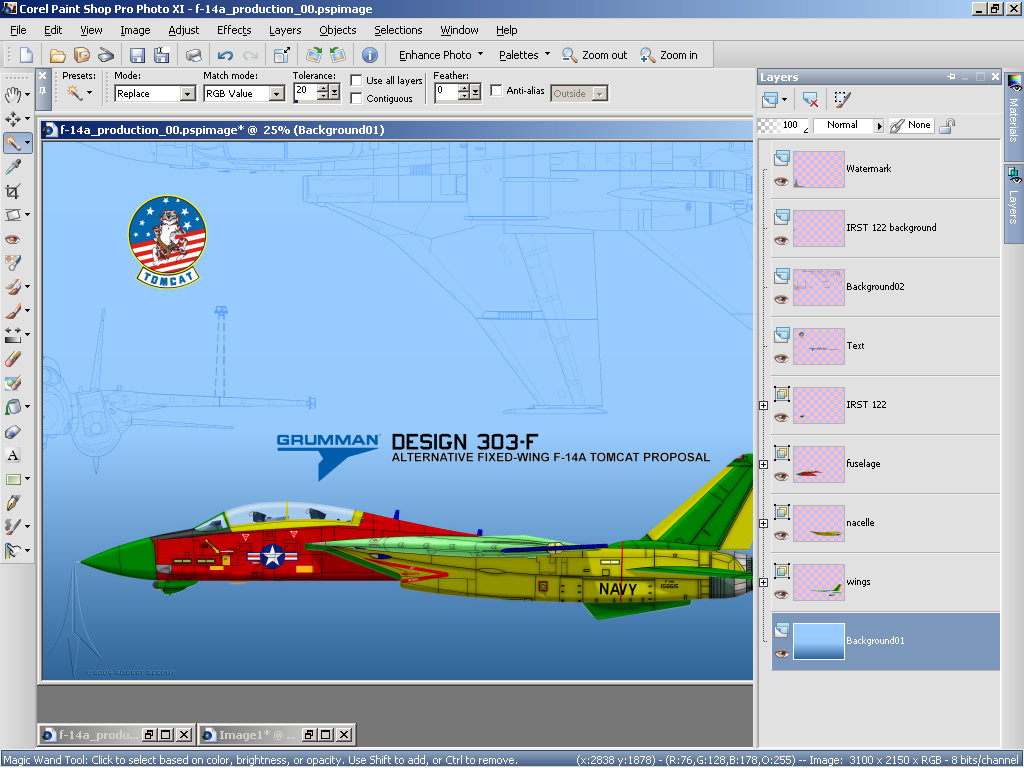The height and width of the screenshot is (768, 1024).
Task: Select the Background01 layer thumbnail
Action: coord(818,641)
